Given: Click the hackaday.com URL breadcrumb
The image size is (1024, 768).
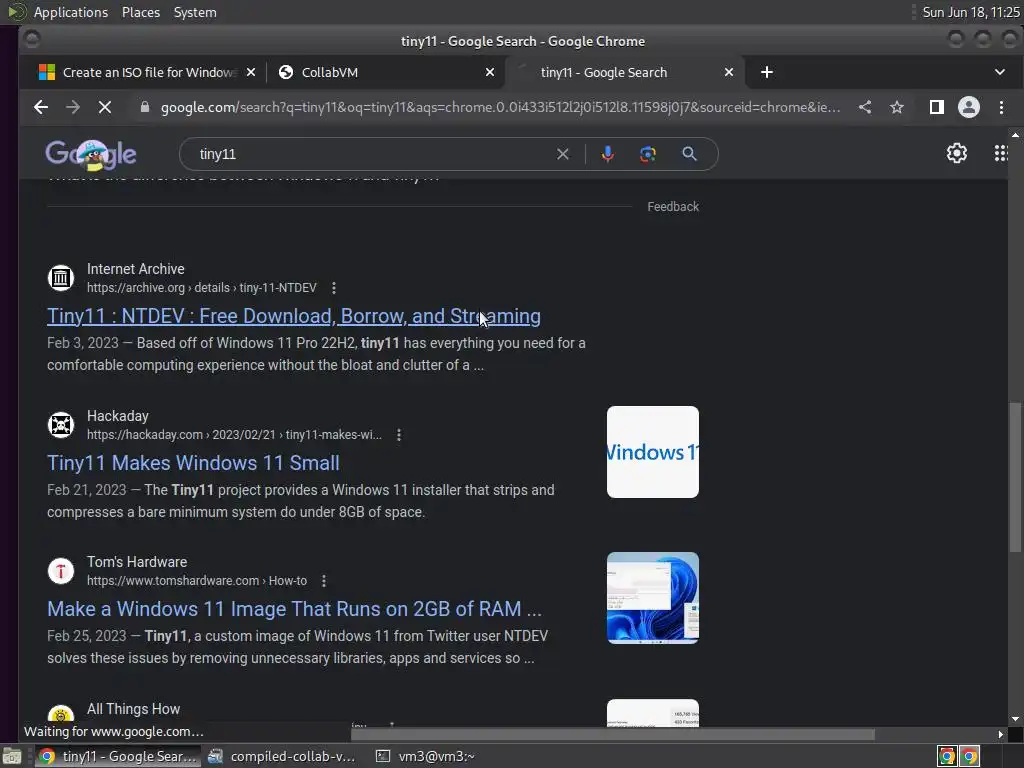Looking at the screenshot, I should click(x=234, y=435).
